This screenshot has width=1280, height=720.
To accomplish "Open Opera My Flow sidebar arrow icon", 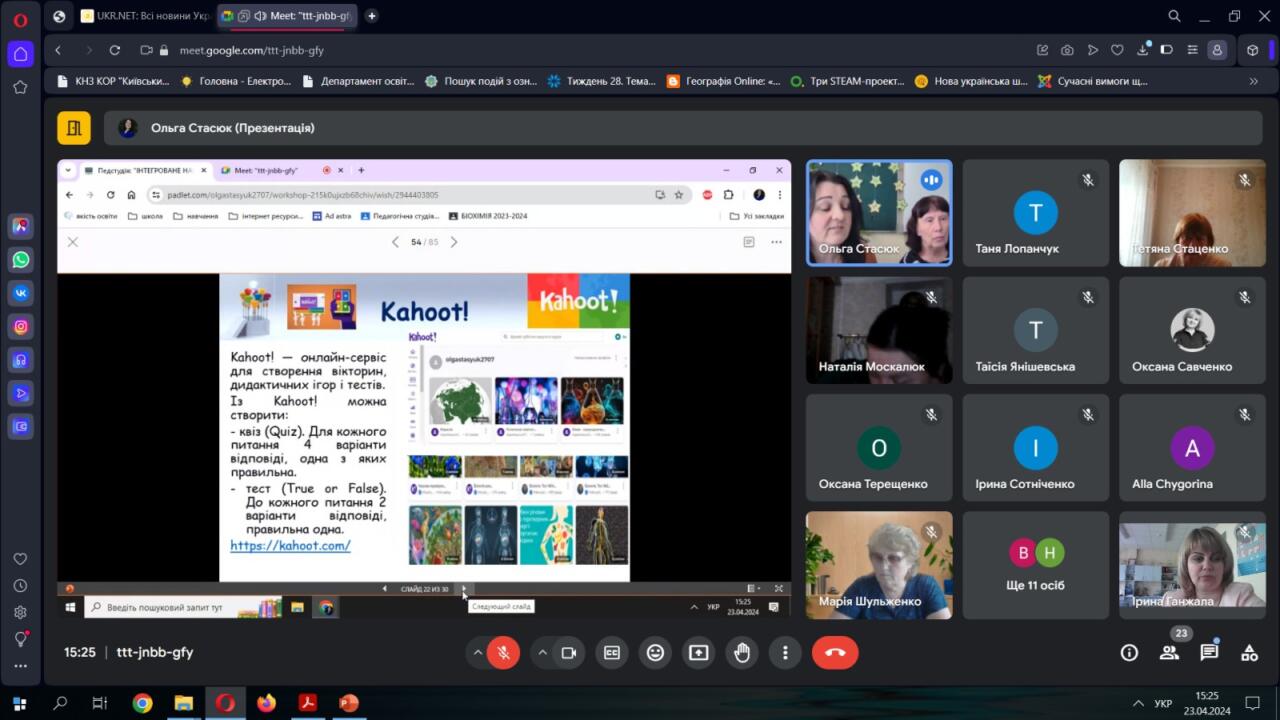I will [x=20, y=393].
